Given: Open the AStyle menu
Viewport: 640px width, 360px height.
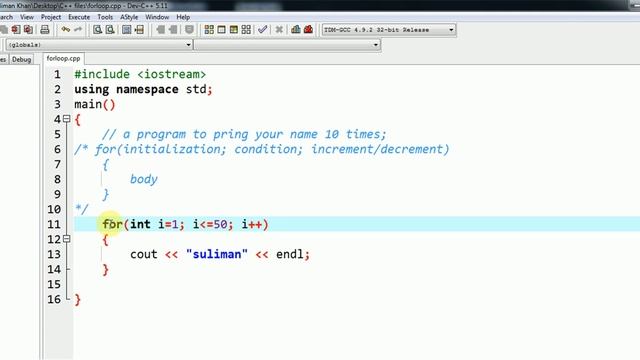Looking at the screenshot, I should tap(129, 17).
